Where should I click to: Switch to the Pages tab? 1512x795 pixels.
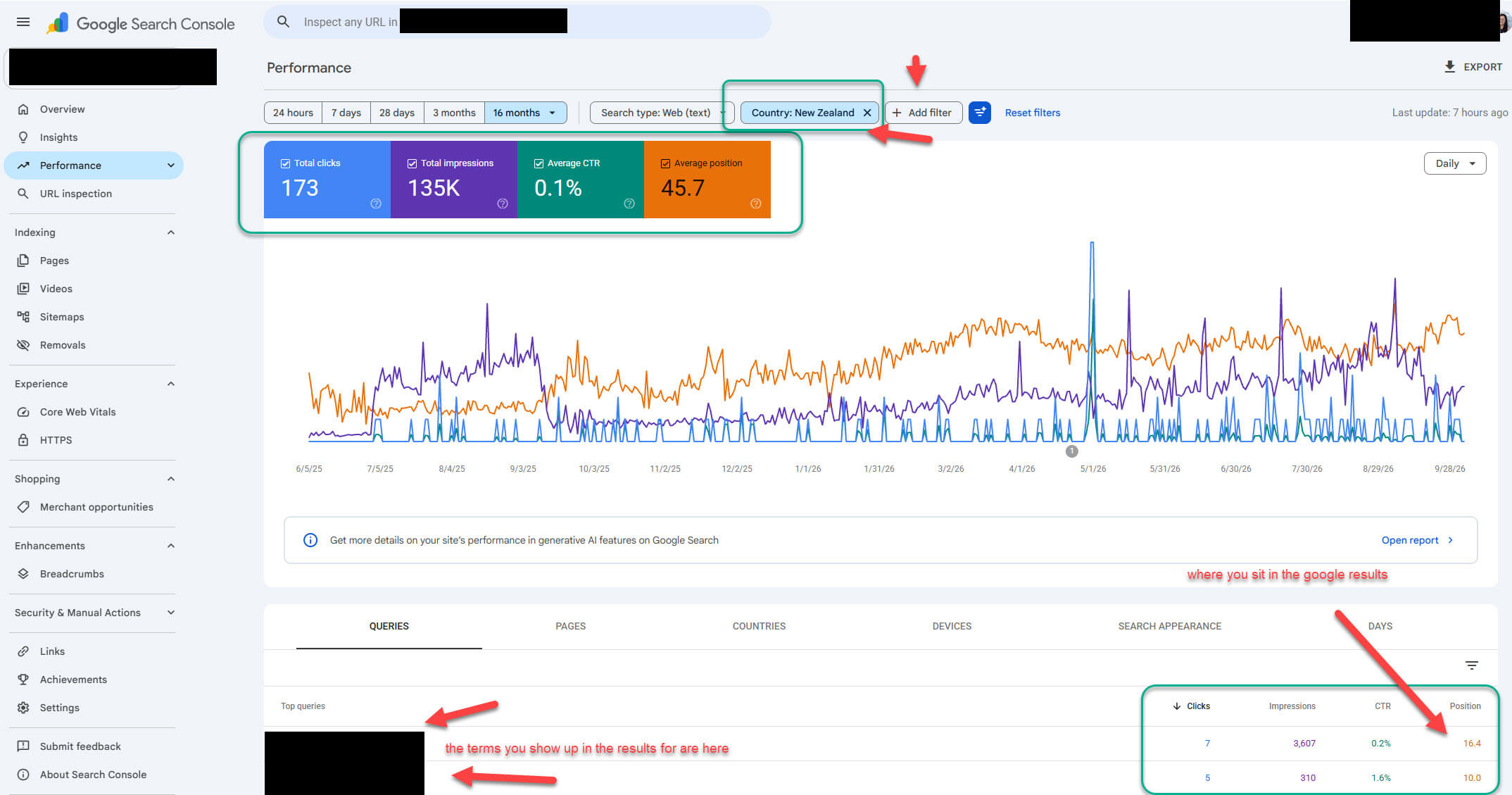point(570,626)
